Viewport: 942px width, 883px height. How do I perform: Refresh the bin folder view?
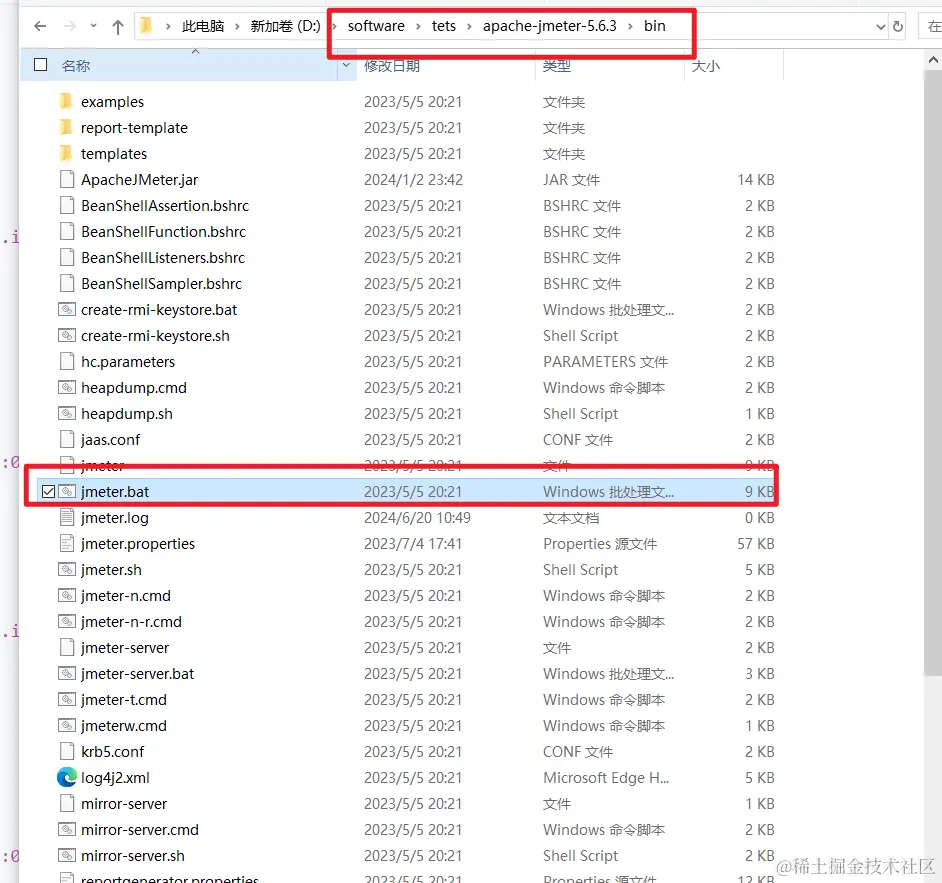click(x=898, y=26)
